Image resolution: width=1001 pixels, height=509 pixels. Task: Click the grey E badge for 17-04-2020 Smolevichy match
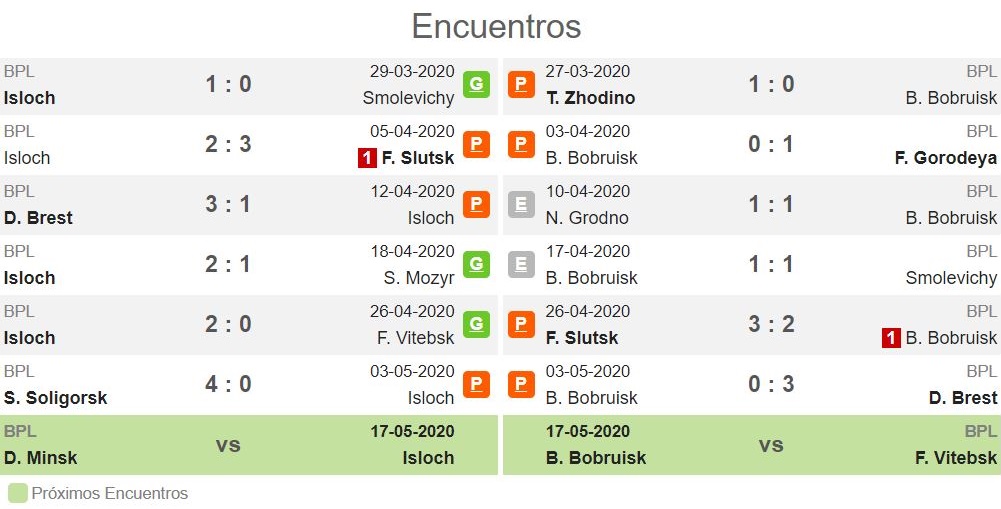tap(522, 264)
